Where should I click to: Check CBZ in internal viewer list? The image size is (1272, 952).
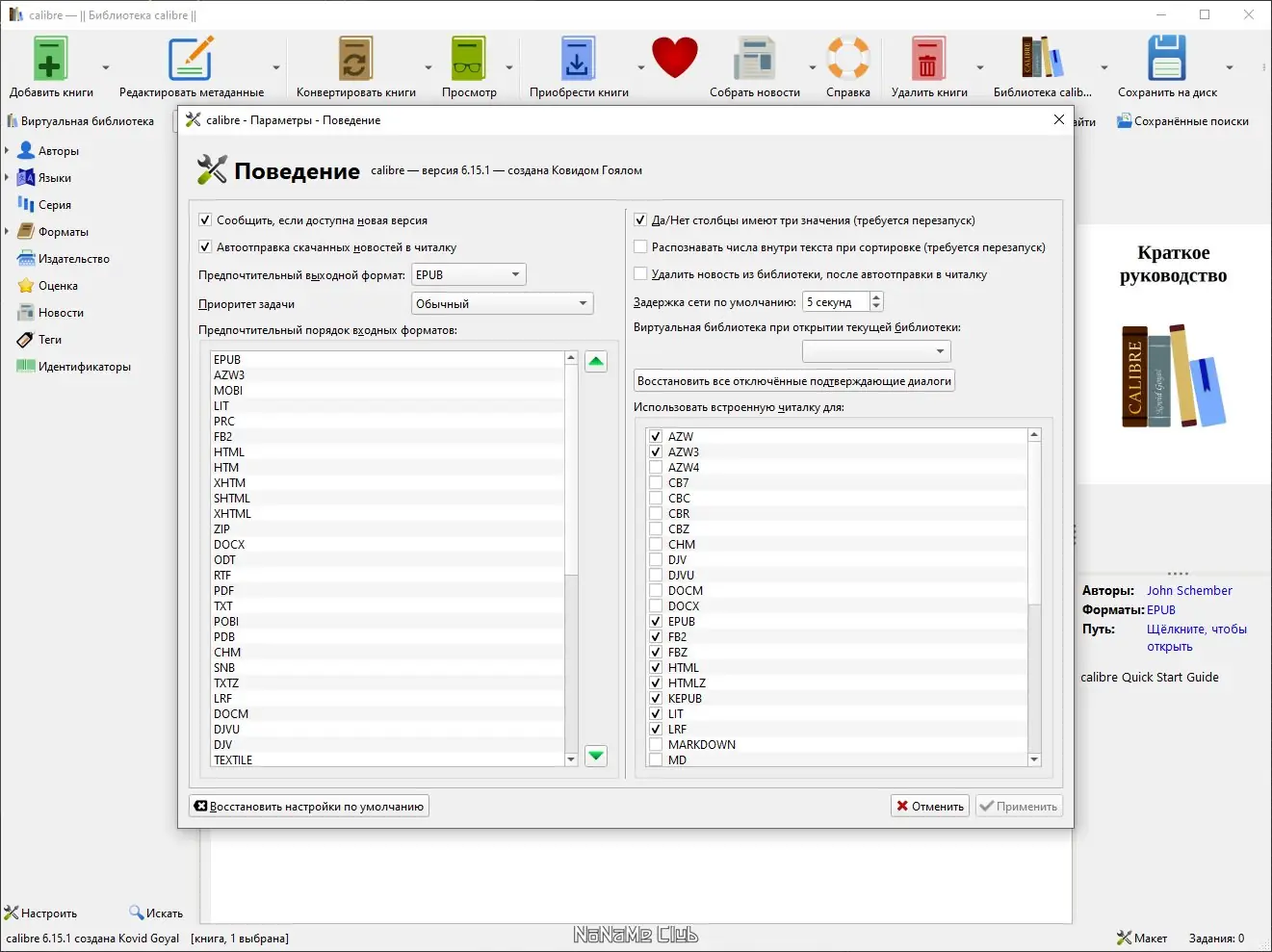(656, 529)
